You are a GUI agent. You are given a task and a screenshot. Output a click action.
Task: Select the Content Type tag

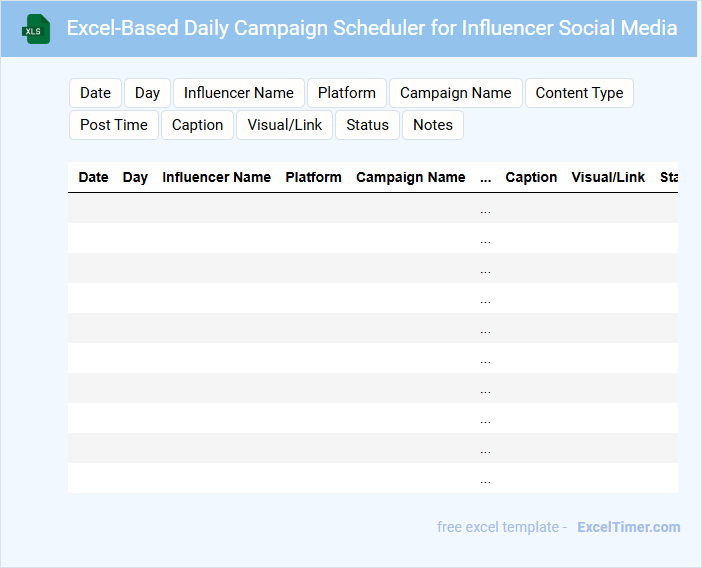[579, 93]
